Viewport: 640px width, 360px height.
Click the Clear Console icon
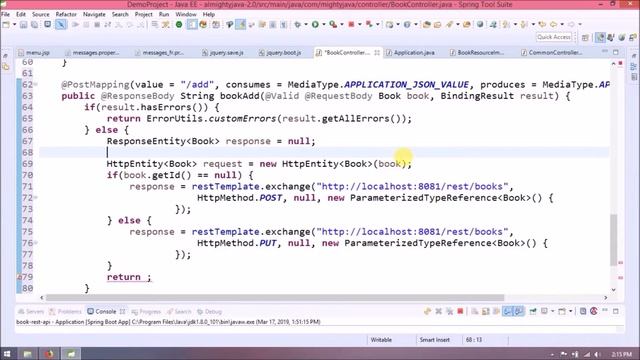(x=475, y=311)
